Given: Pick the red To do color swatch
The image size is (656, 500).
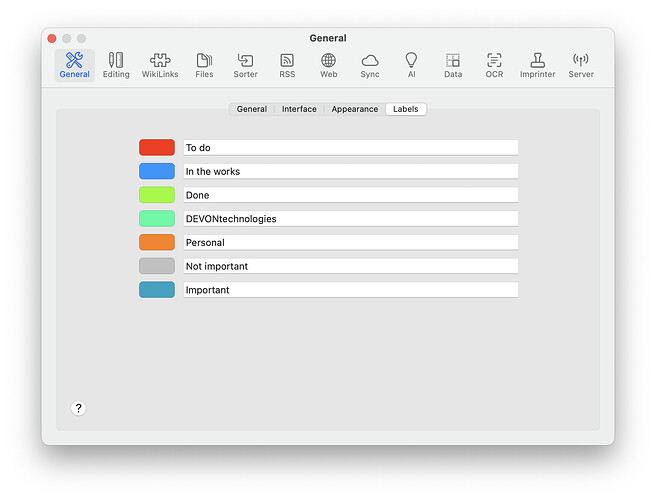Looking at the screenshot, I should (x=157, y=148).
